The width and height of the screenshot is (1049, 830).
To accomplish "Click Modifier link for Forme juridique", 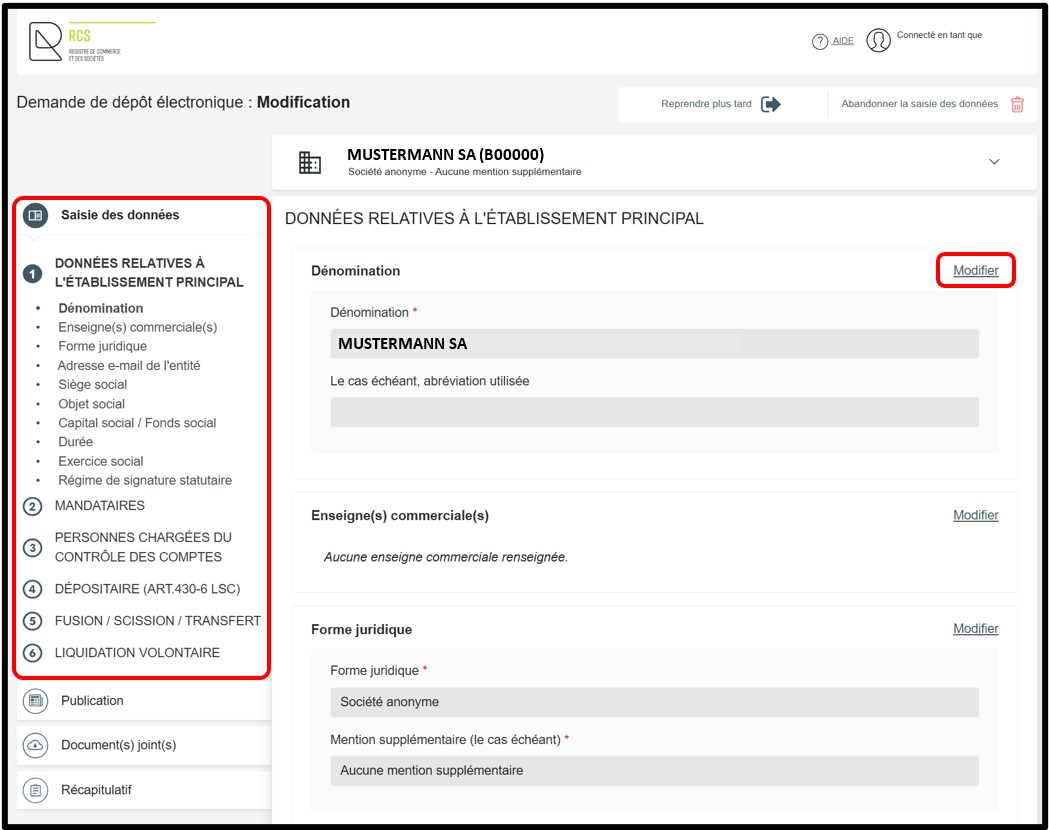I will coord(975,629).
